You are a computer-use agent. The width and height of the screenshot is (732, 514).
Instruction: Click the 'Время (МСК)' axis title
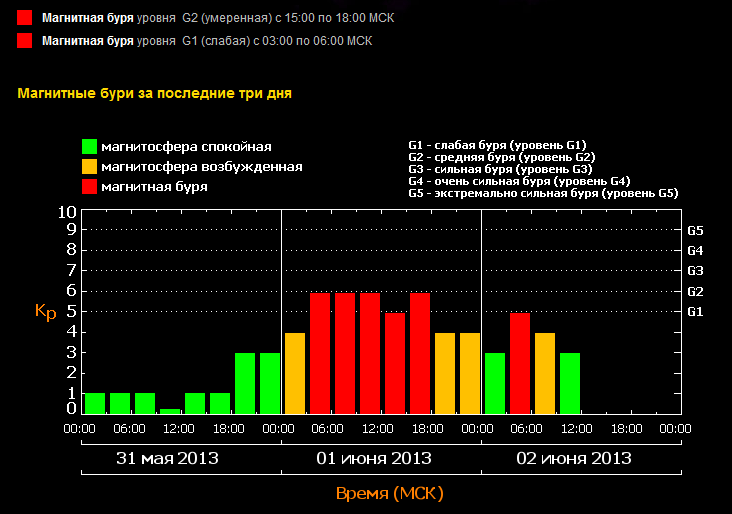point(389,494)
